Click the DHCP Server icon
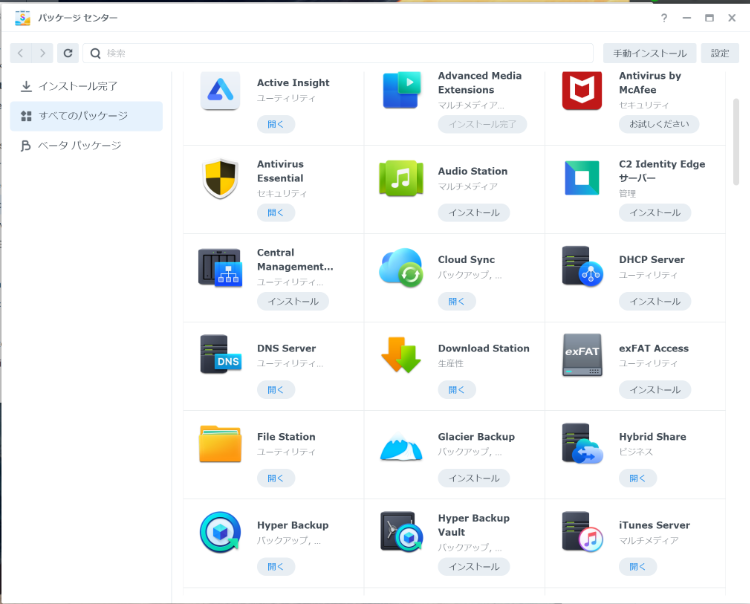 pos(582,267)
